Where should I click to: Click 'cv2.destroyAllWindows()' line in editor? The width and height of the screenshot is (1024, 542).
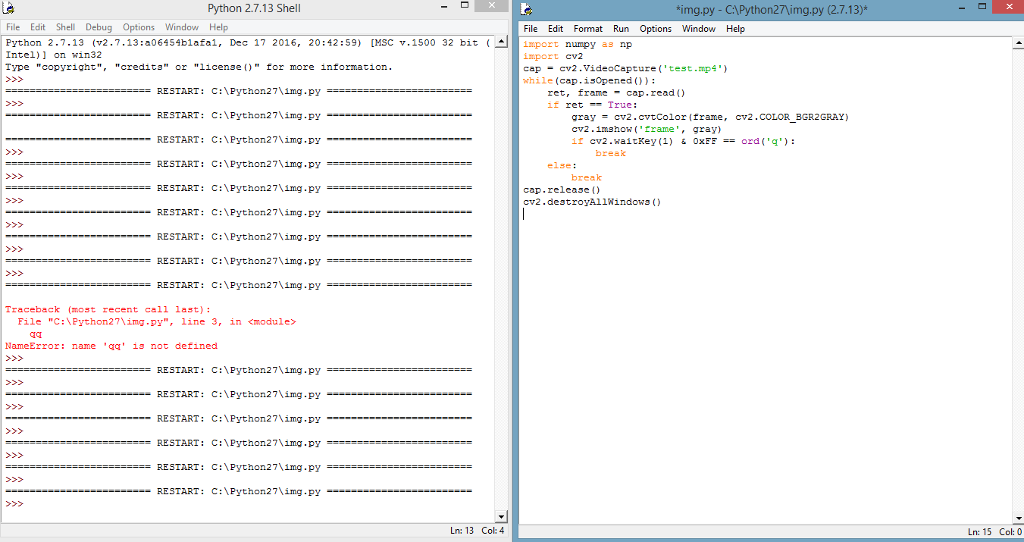[x=592, y=202]
